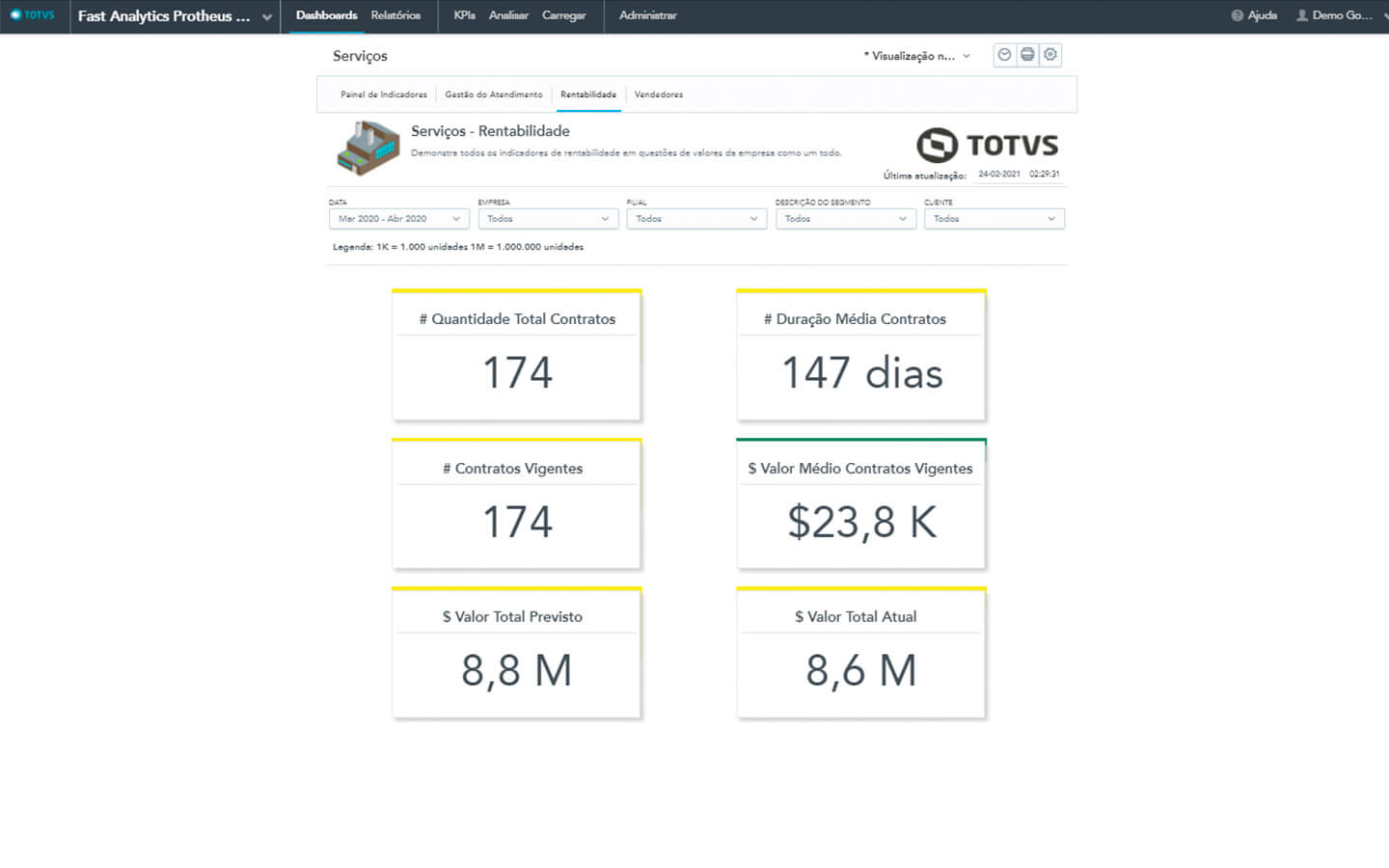Click the clock schedule icon
This screenshot has height=868, width=1389.
pos(1004,55)
